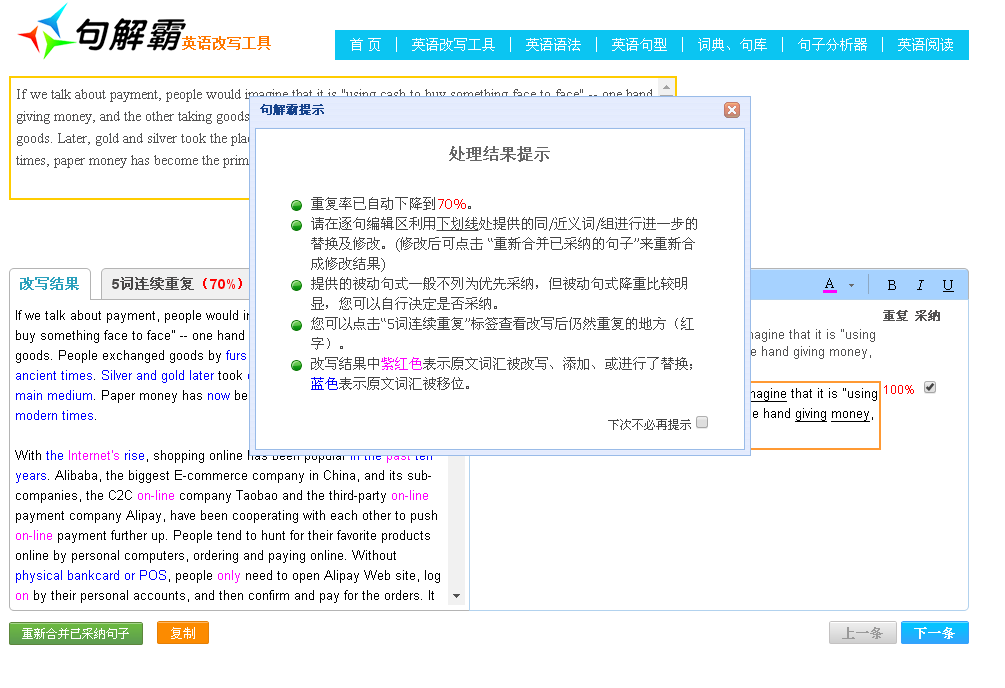Click the 采纳 column header

[927, 315]
